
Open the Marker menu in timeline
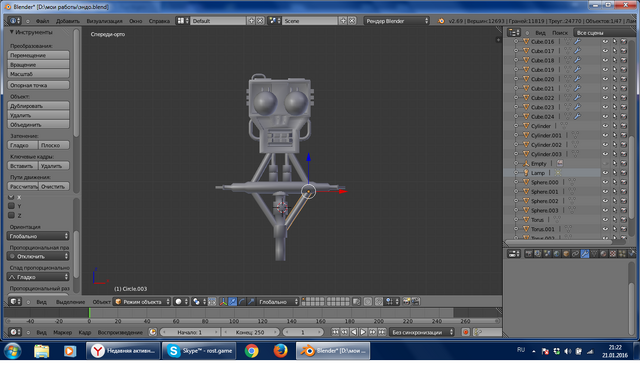62,333
